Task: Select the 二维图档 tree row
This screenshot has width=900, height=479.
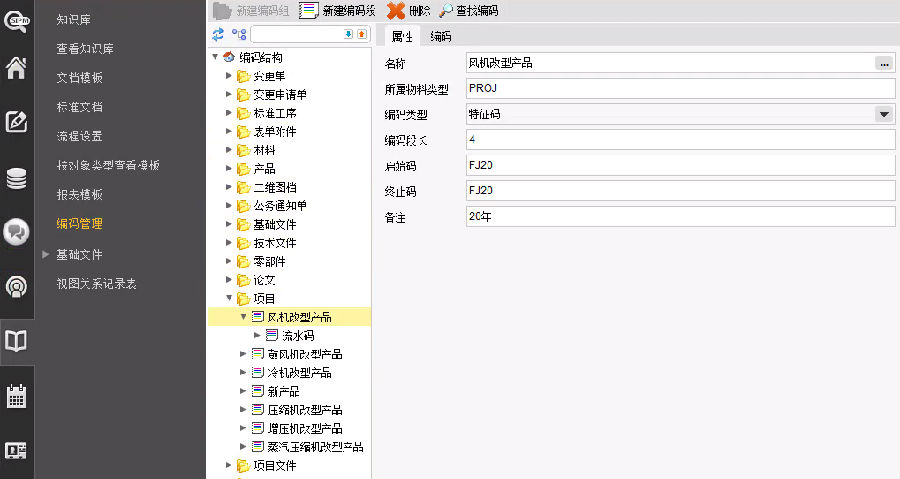Action: [289, 187]
